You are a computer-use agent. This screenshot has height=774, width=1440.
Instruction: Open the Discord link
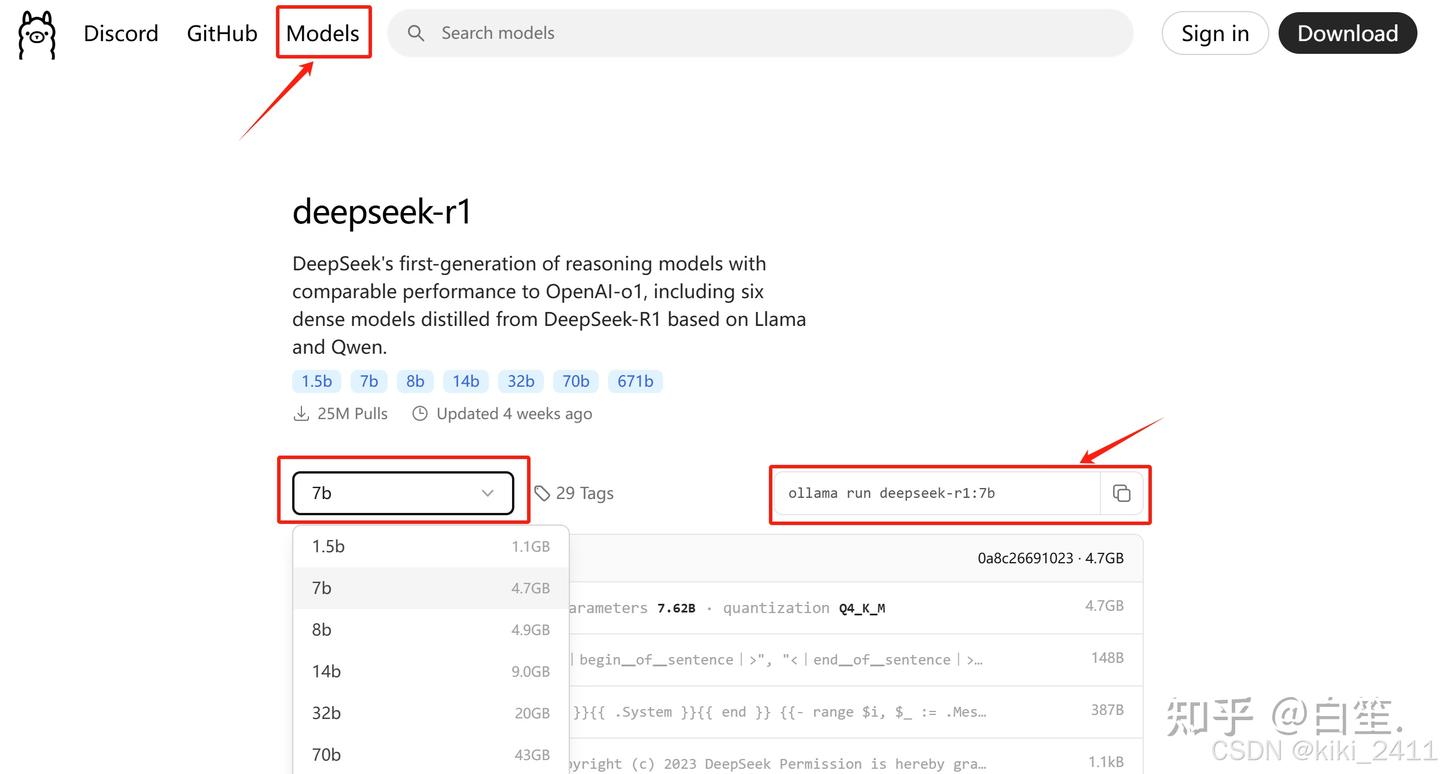coord(120,32)
